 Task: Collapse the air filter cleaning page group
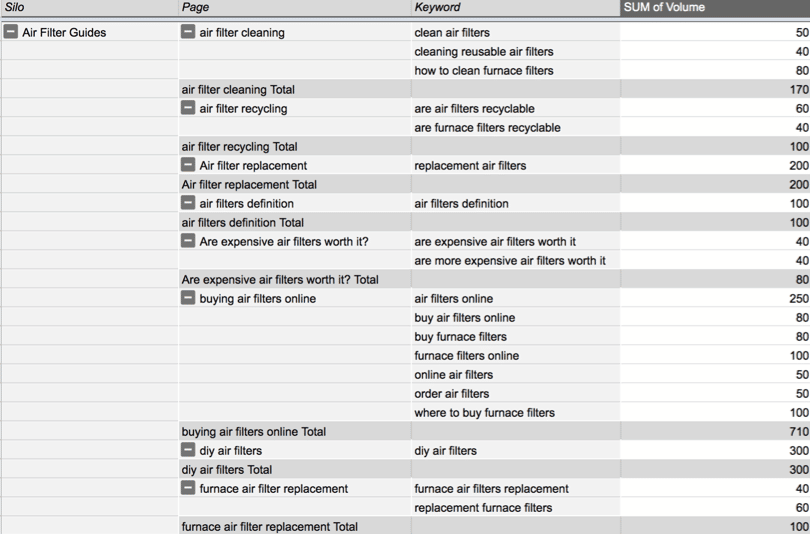188,32
